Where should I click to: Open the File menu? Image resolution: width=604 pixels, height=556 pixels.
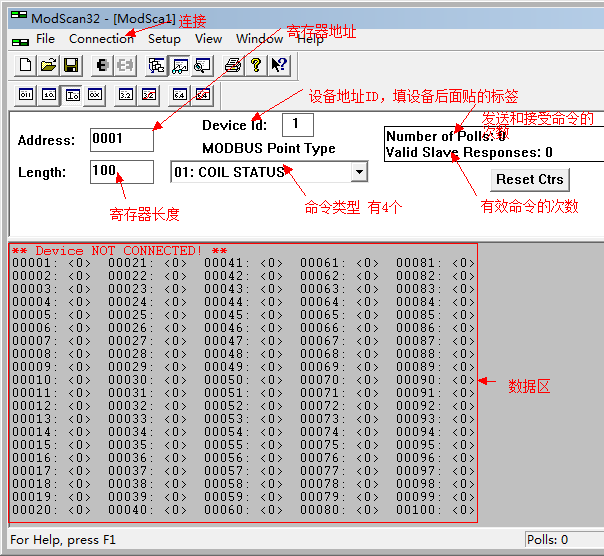pyautogui.click(x=45, y=39)
